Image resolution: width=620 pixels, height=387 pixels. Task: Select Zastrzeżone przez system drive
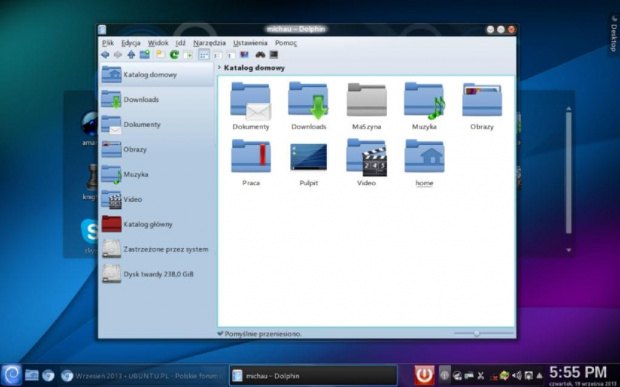[156, 249]
